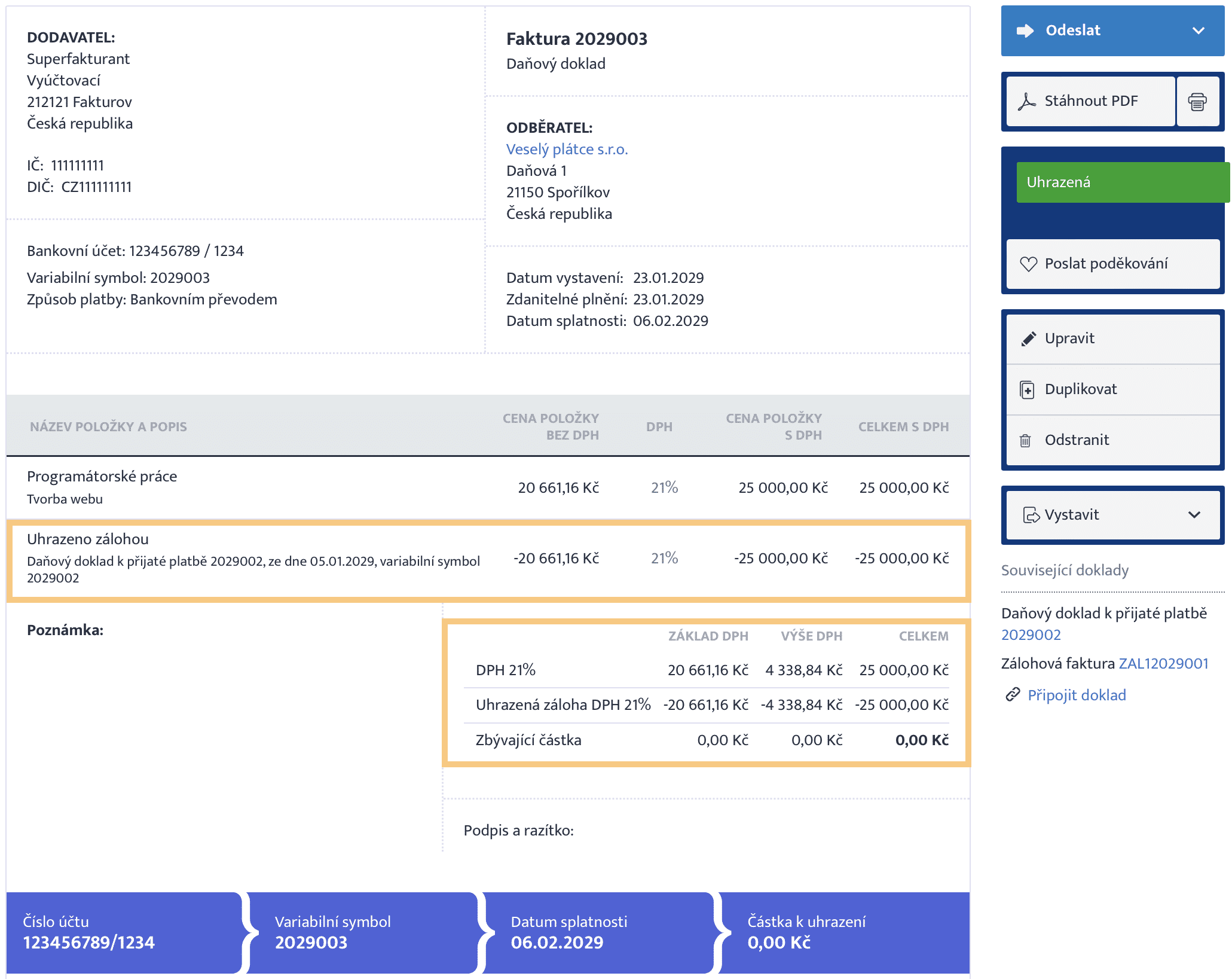
Task: Open related document 2029002 link
Action: 1031,635
